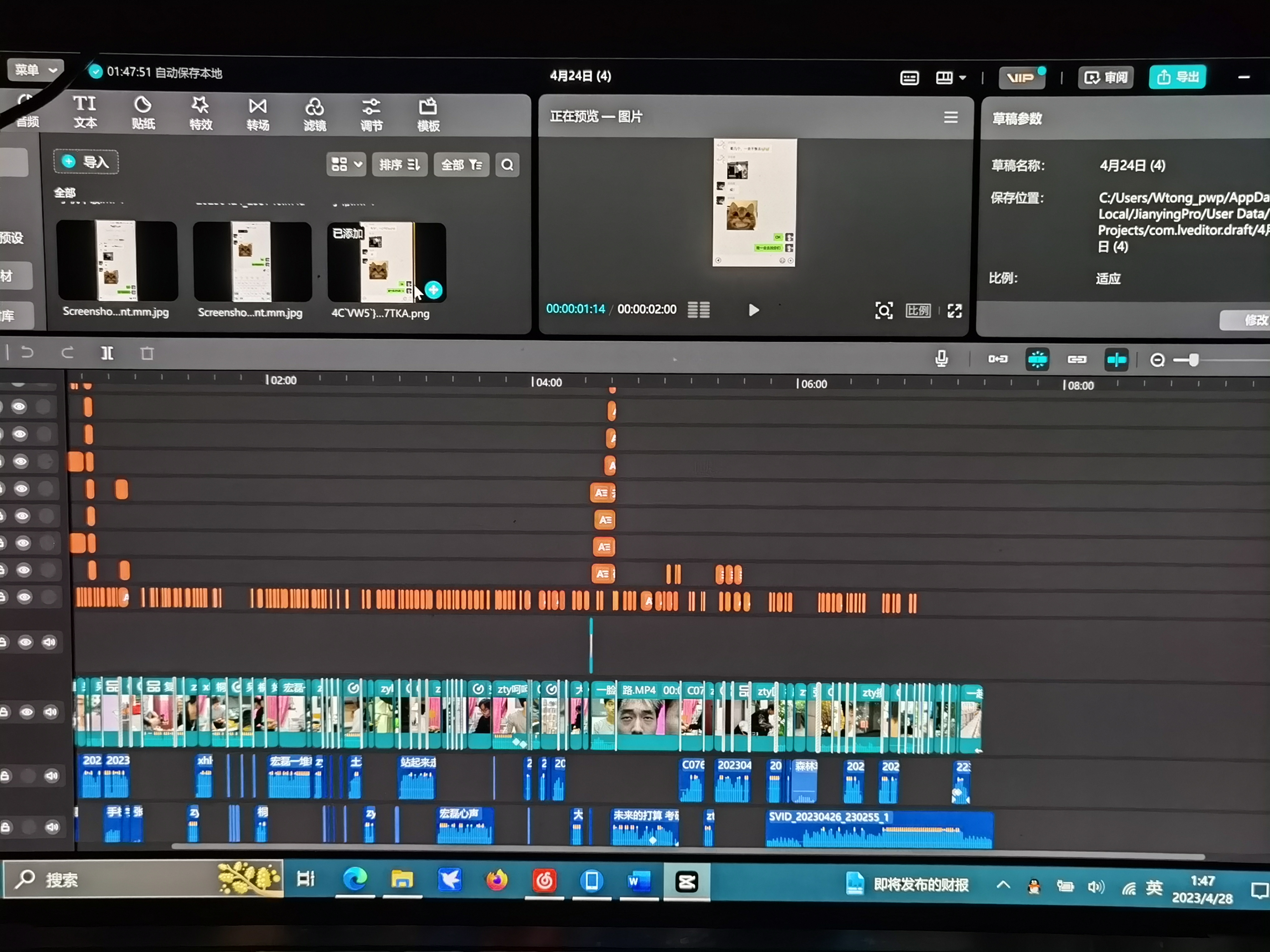Mute the main video track speaker
Screen dimensions: 1270x952
click(51, 712)
